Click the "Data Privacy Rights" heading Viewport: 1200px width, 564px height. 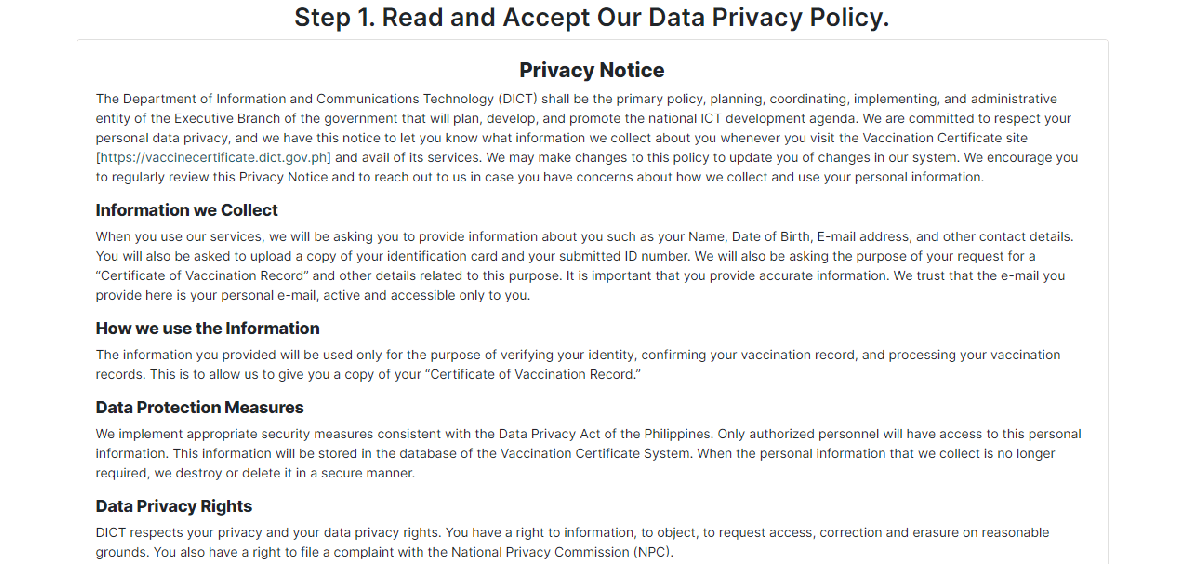click(x=173, y=506)
